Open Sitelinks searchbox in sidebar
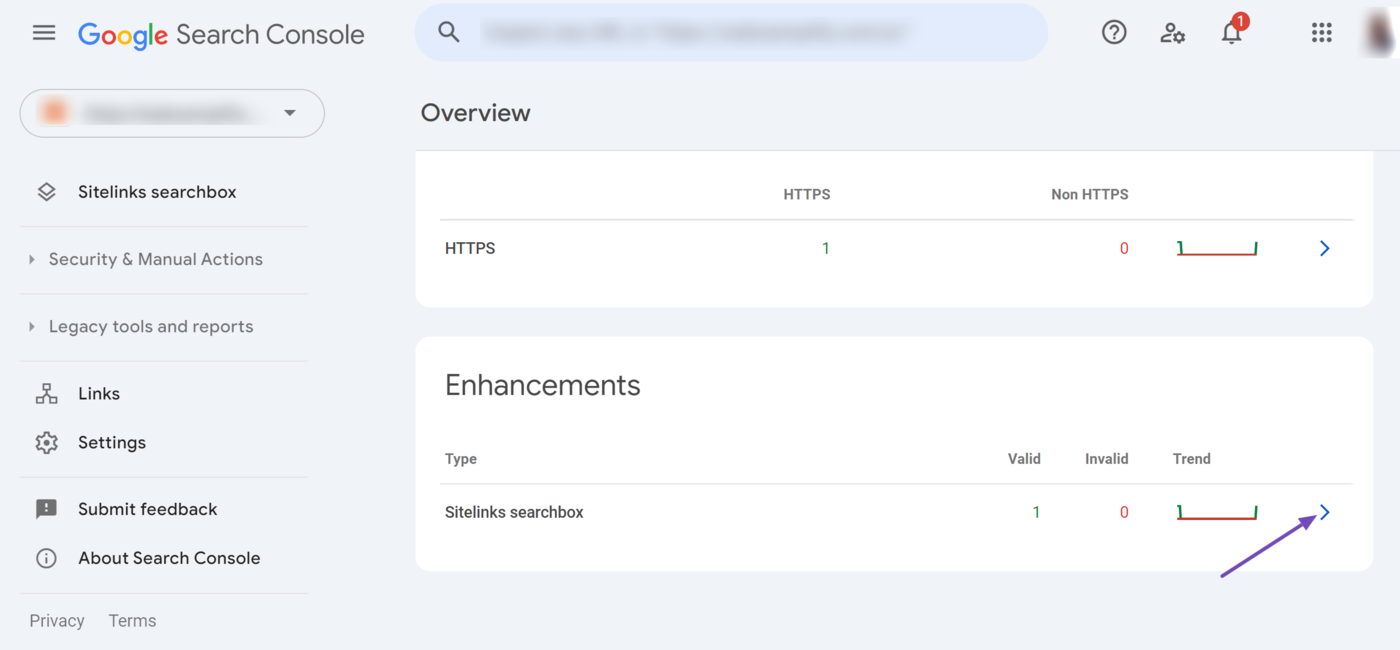The image size is (1400, 650). (x=157, y=192)
